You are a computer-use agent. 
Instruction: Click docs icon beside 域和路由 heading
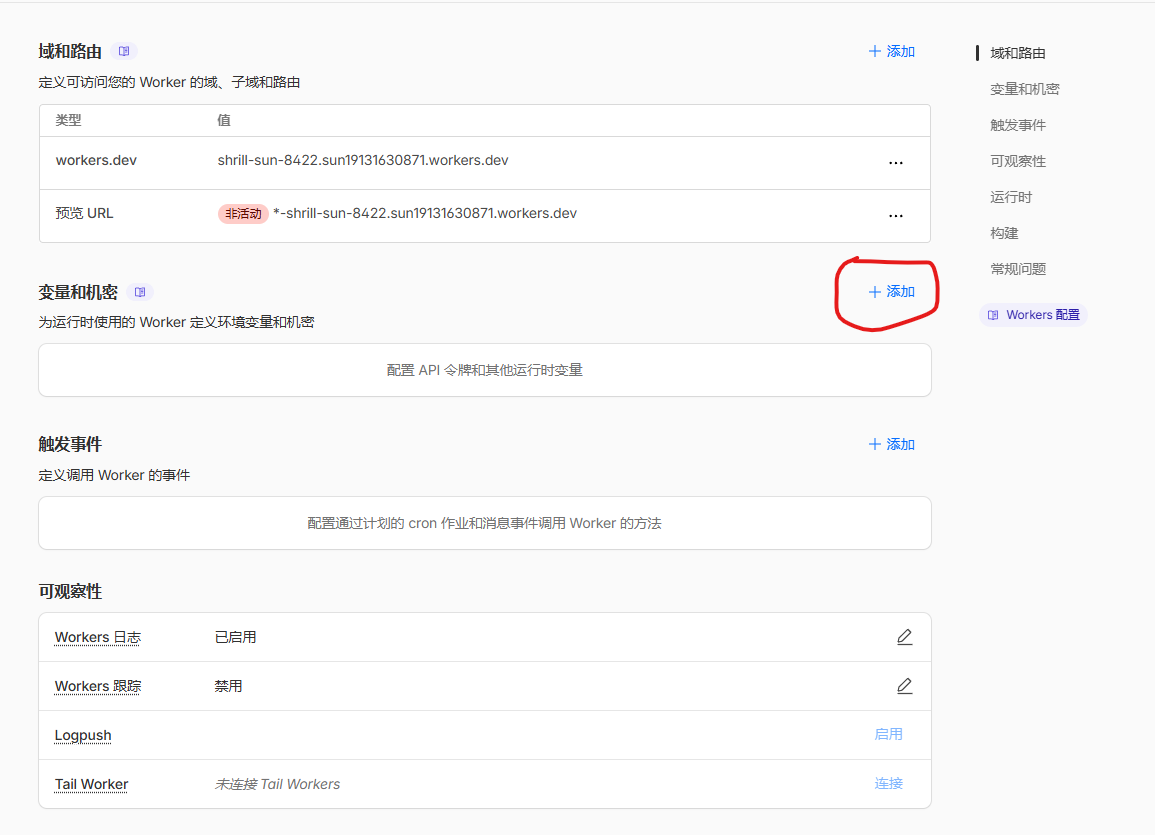click(124, 51)
